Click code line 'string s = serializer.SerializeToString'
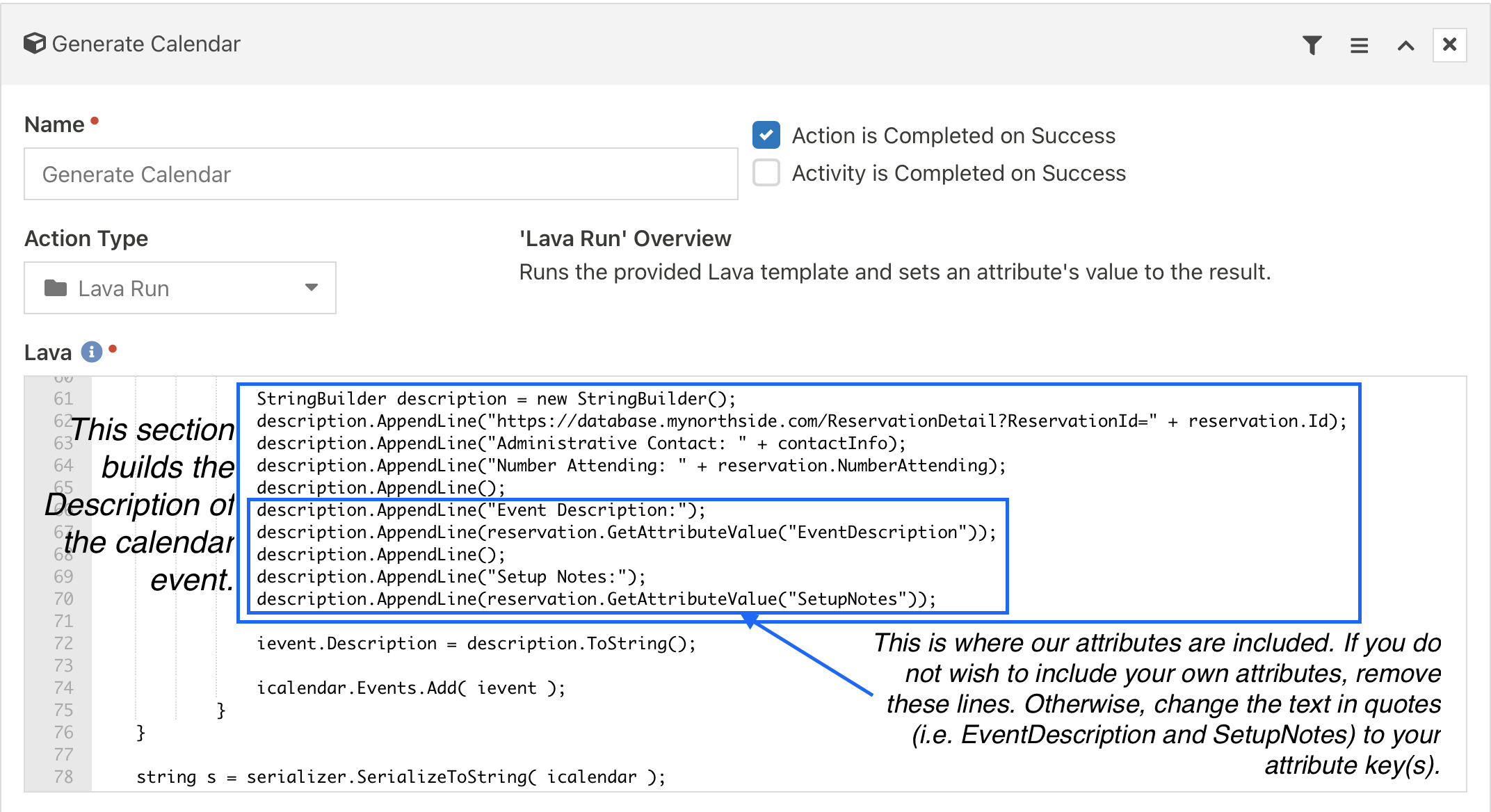Image resolution: width=1491 pixels, height=812 pixels. point(401,777)
